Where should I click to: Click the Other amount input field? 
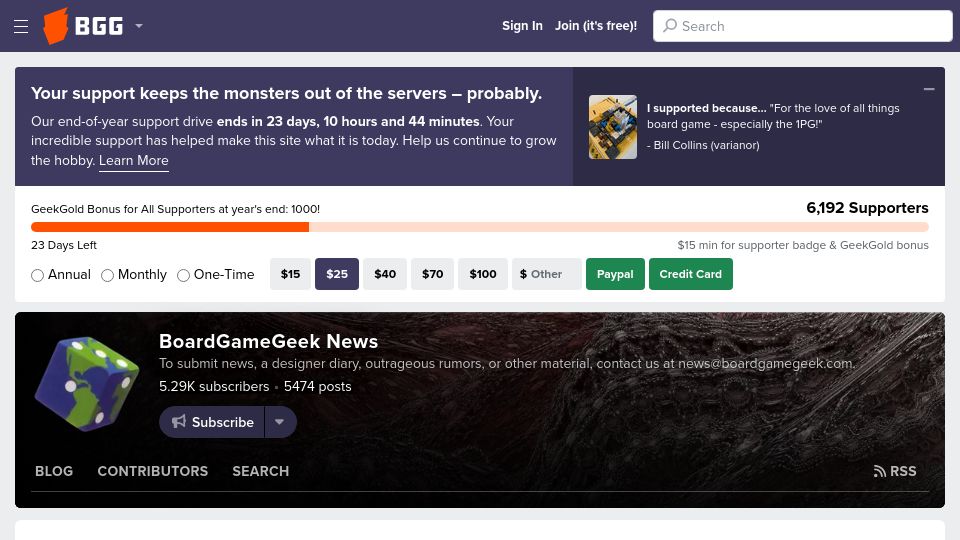(x=547, y=274)
